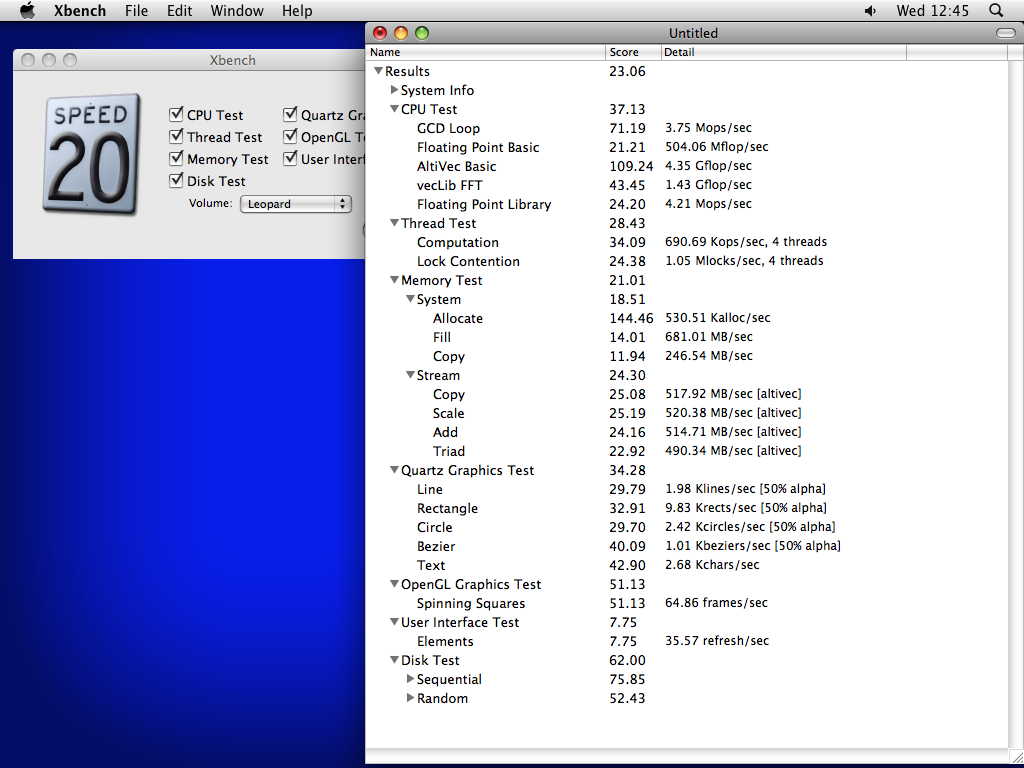Image resolution: width=1024 pixels, height=768 pixels.
Task: Click the volume speaker icon
Action: tap(870, 10)
